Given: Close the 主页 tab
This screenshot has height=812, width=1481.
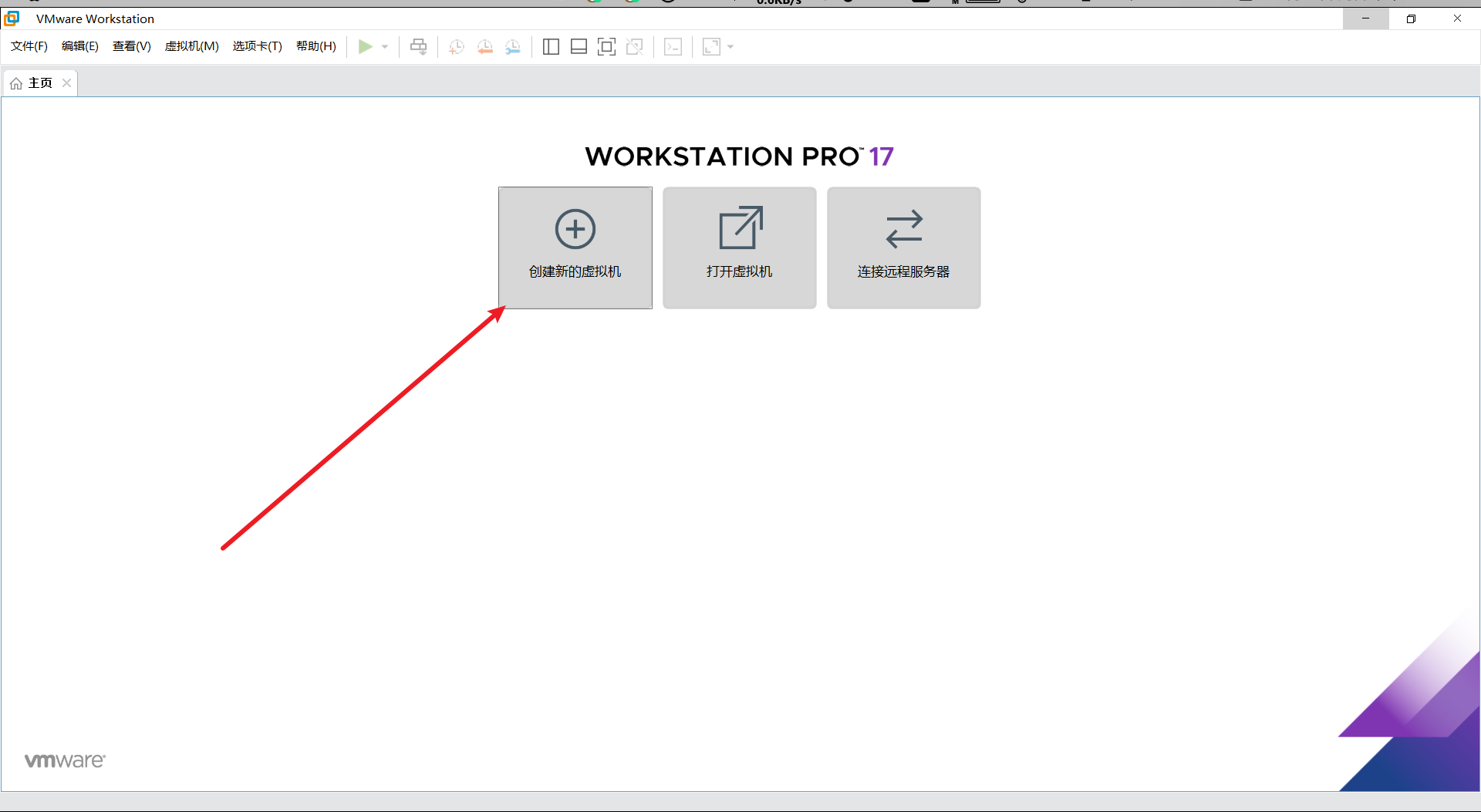Looking at the screenshot, I should (x=67, y=83).
